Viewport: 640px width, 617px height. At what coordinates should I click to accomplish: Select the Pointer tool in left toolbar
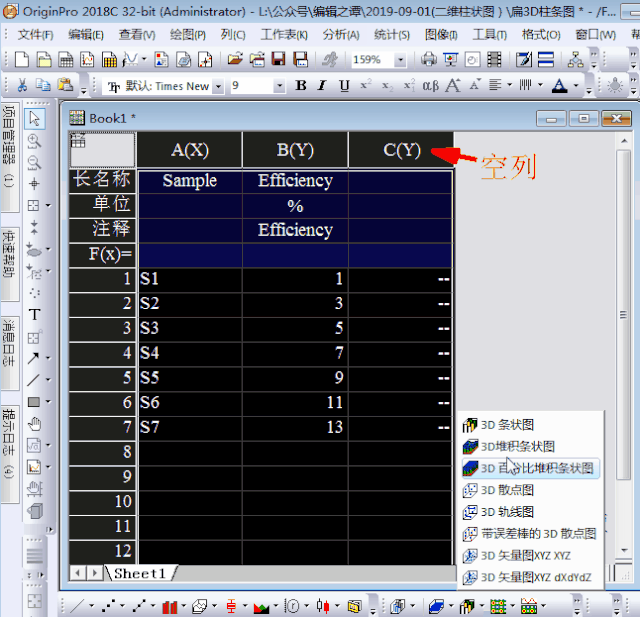coord(34,119)
